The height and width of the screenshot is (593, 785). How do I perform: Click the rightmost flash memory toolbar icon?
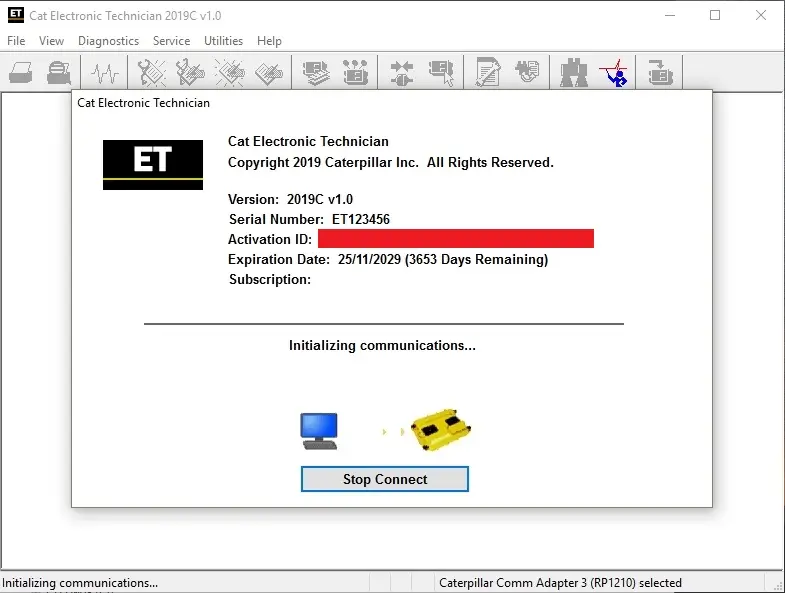pyautogui.click(x=660, y=73)
